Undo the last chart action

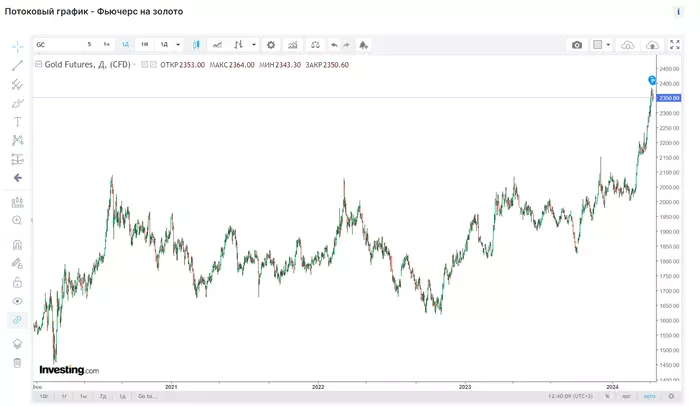tap(333, 45)
